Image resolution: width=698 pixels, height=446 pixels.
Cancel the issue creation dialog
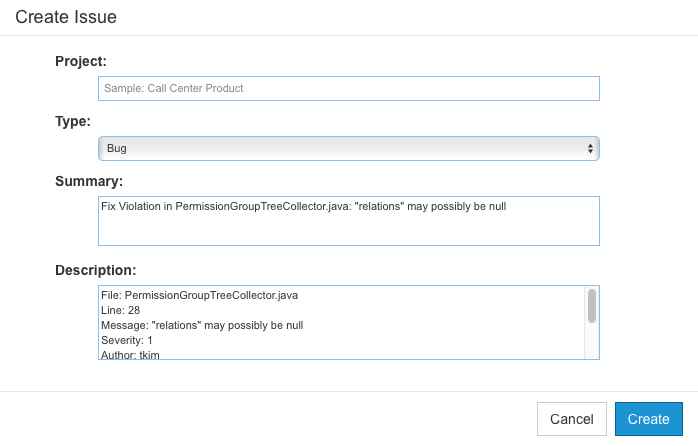pos(572,419)
